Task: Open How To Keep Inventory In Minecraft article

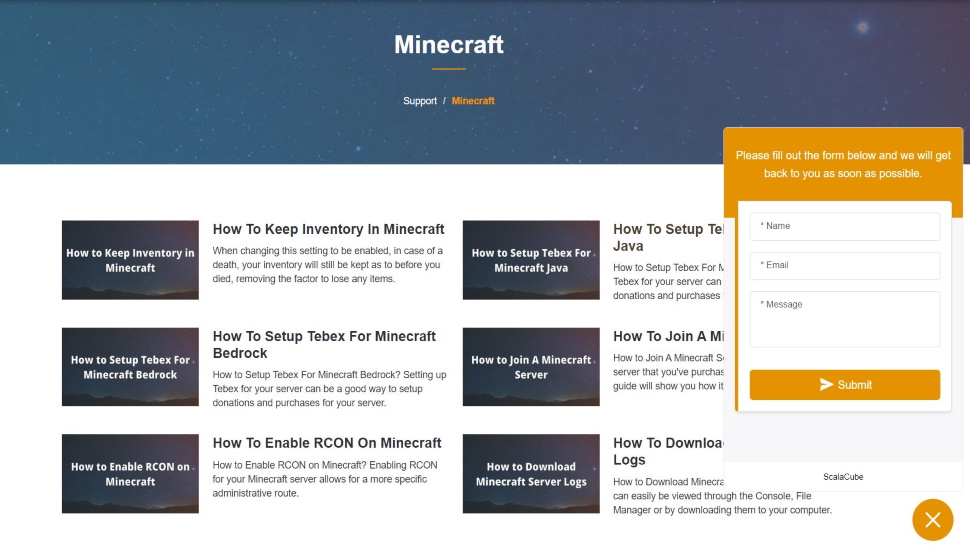Action: (x=328, y=229)
